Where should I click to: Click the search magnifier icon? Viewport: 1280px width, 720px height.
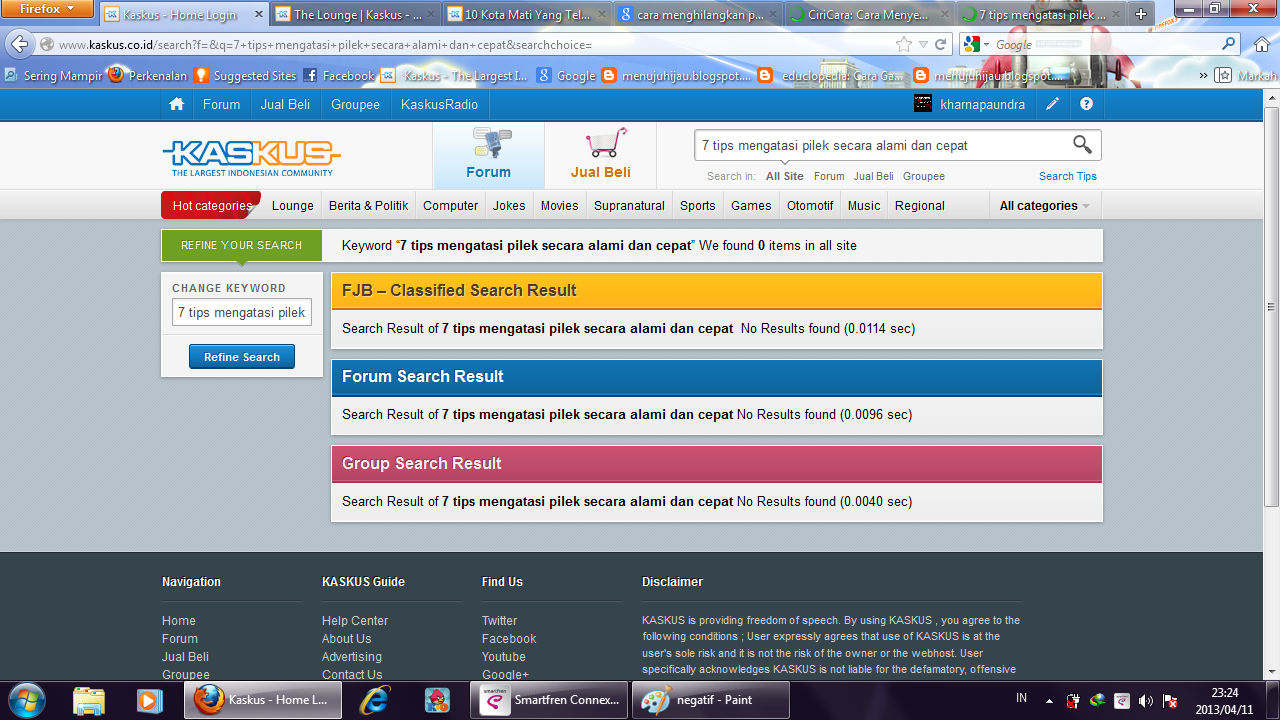pos(1082,145)
